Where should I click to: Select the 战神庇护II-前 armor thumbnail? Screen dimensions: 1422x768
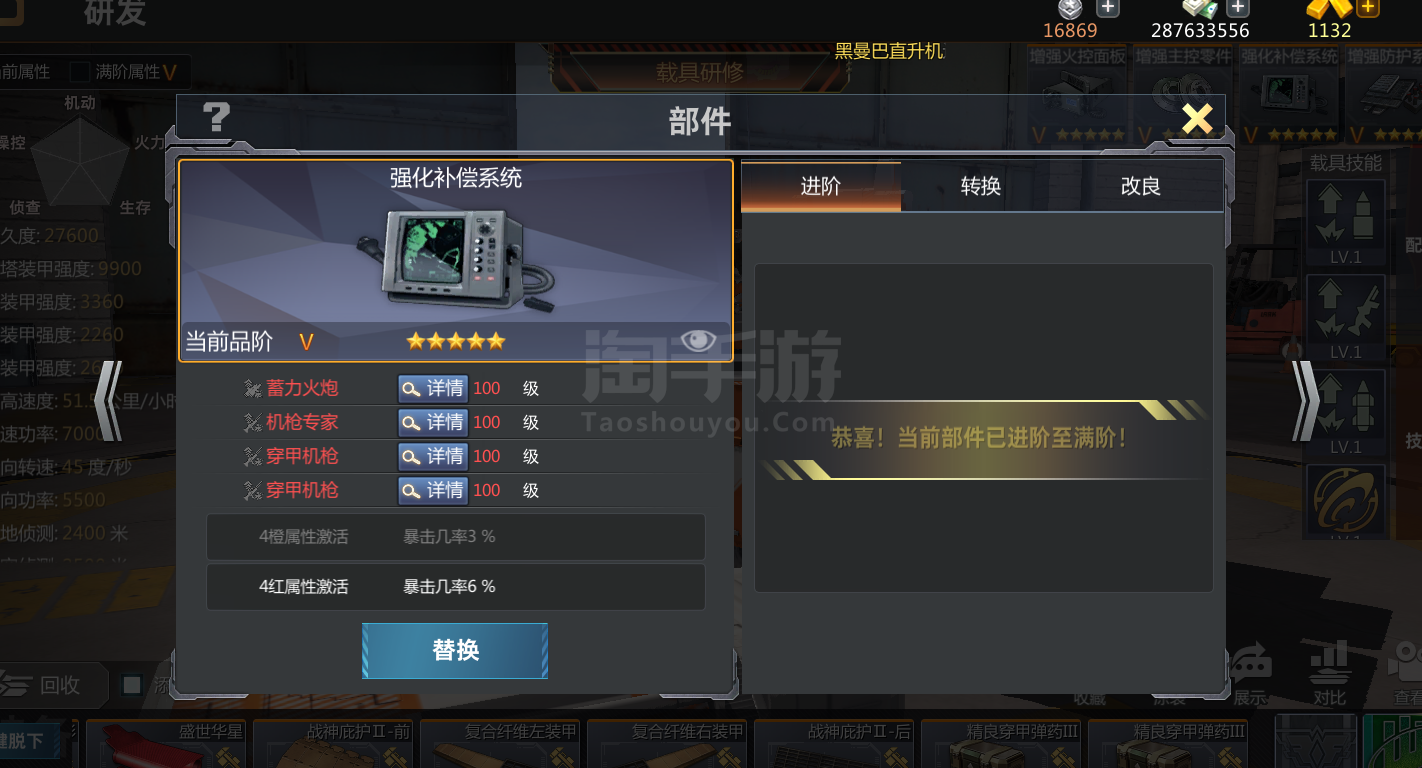coord(333,744)
